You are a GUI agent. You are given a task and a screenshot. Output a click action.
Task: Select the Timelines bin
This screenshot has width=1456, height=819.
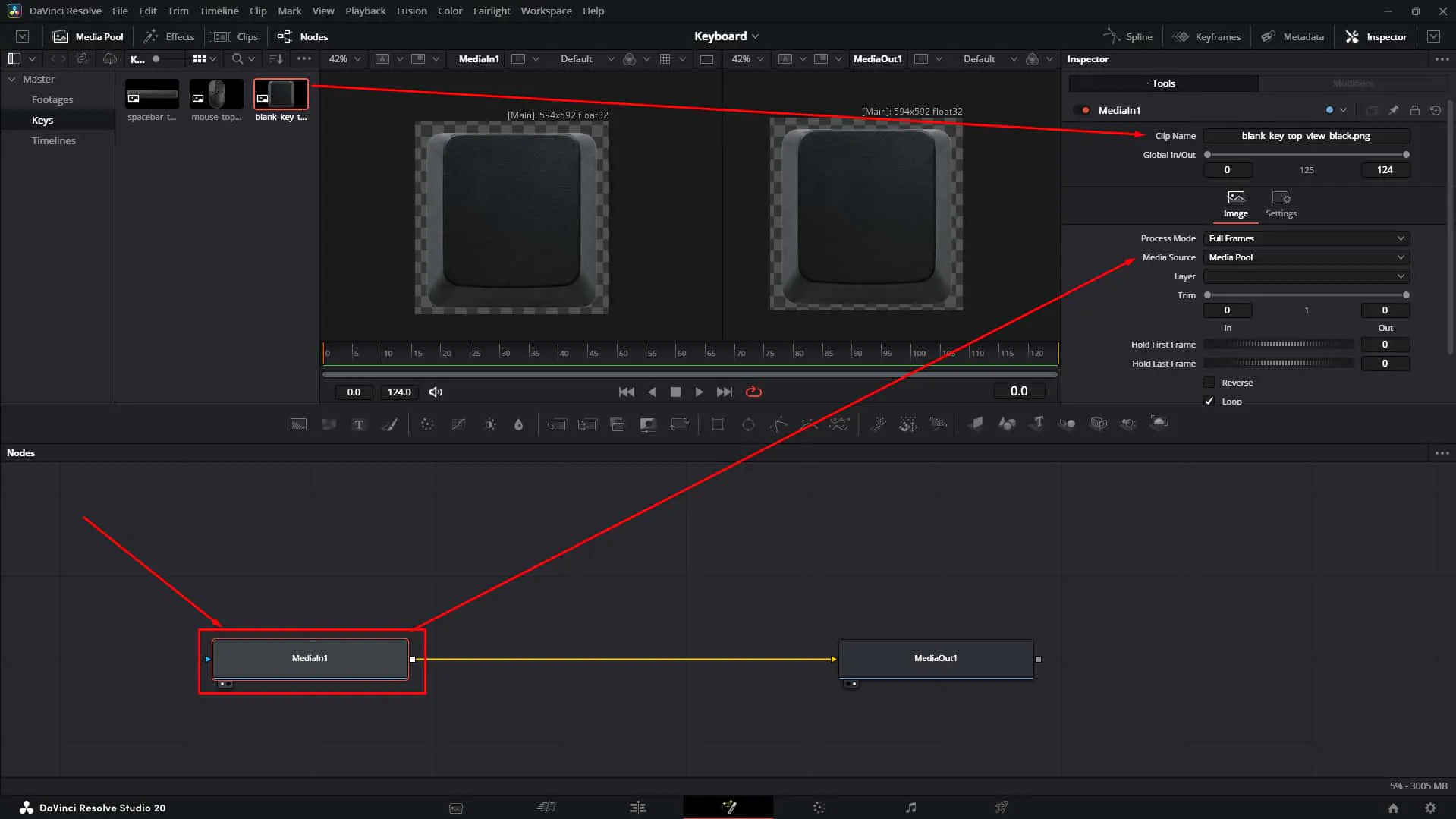[53, 140]
